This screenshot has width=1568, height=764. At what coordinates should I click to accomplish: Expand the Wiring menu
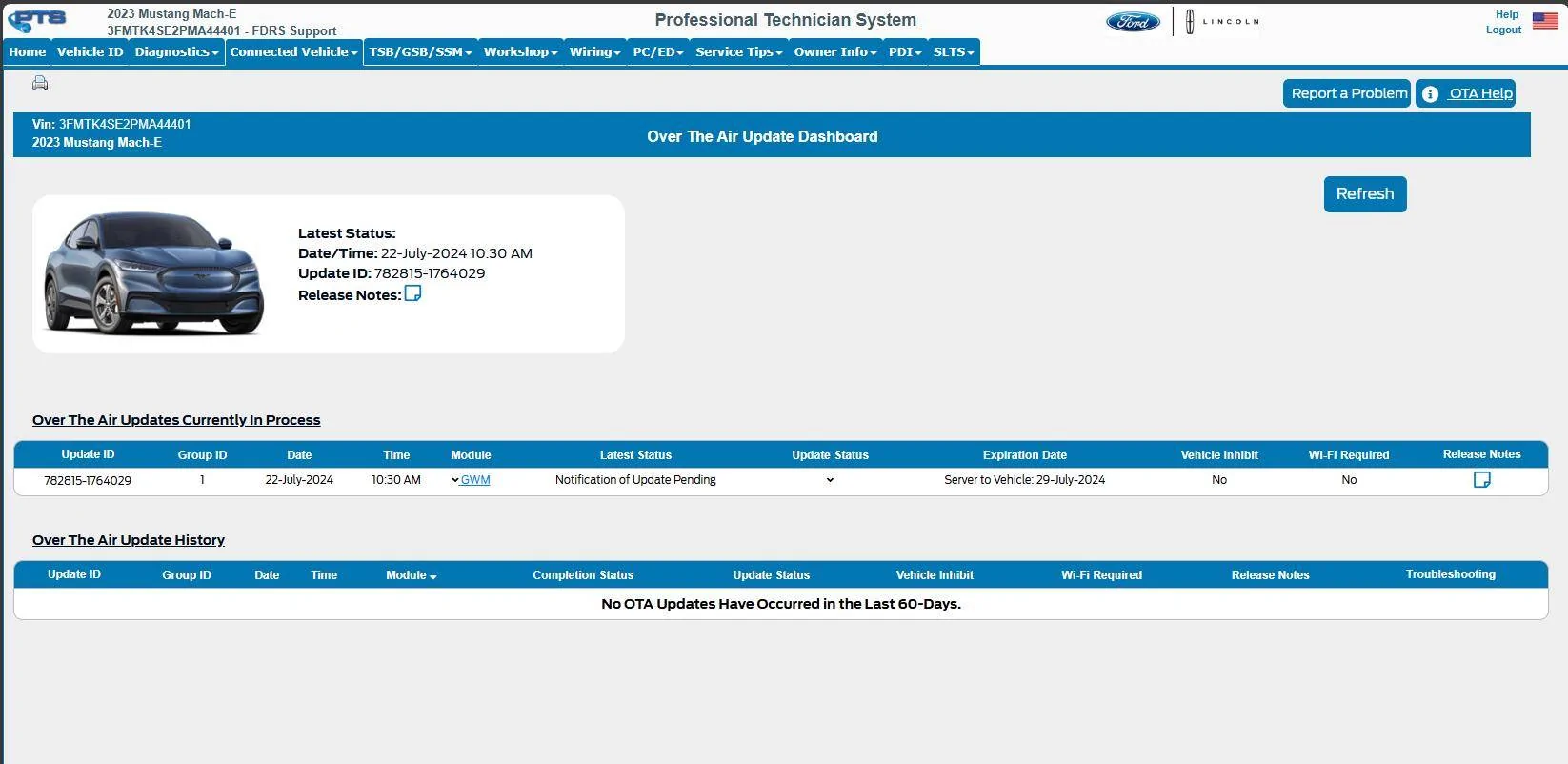pyautogui.click(x=594, y=51)
